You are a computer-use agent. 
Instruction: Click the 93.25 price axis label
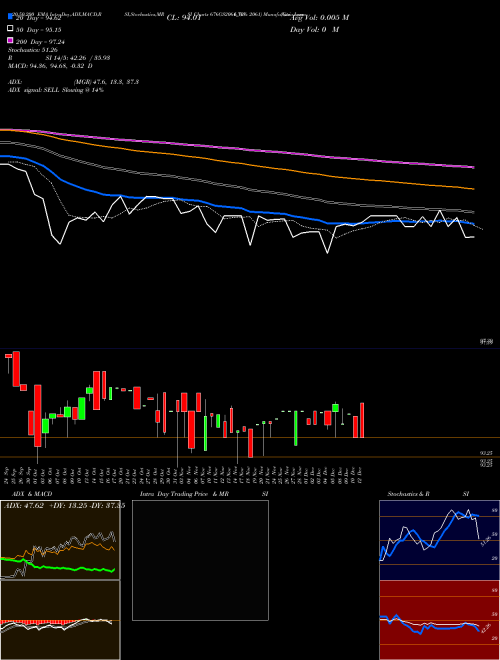486,453
